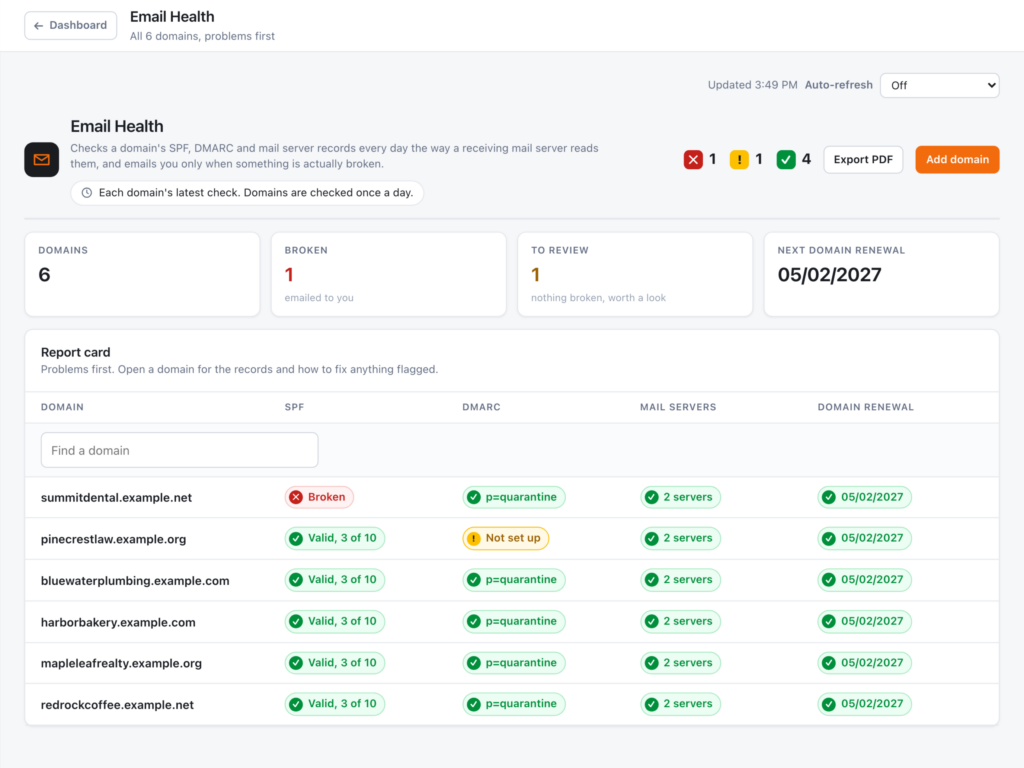Click summitdental's p=quarantine badge
1024x768 pixels.
pos(514,497)
